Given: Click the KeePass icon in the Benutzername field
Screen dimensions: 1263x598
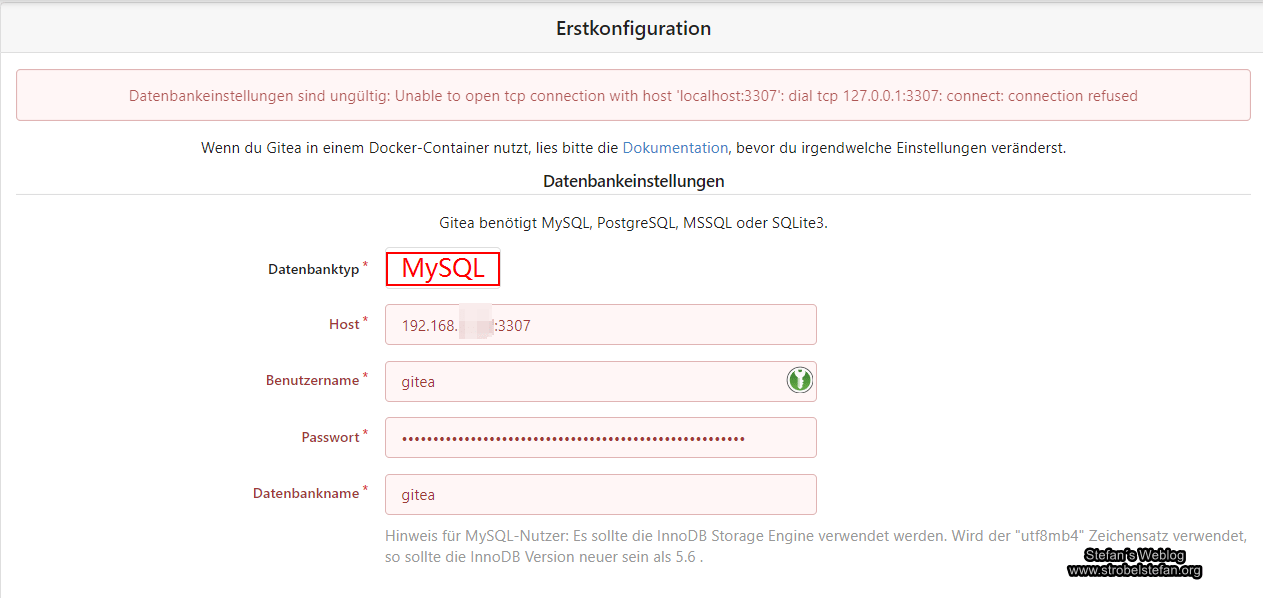Looking at the screenshot, I should (799, 380).
